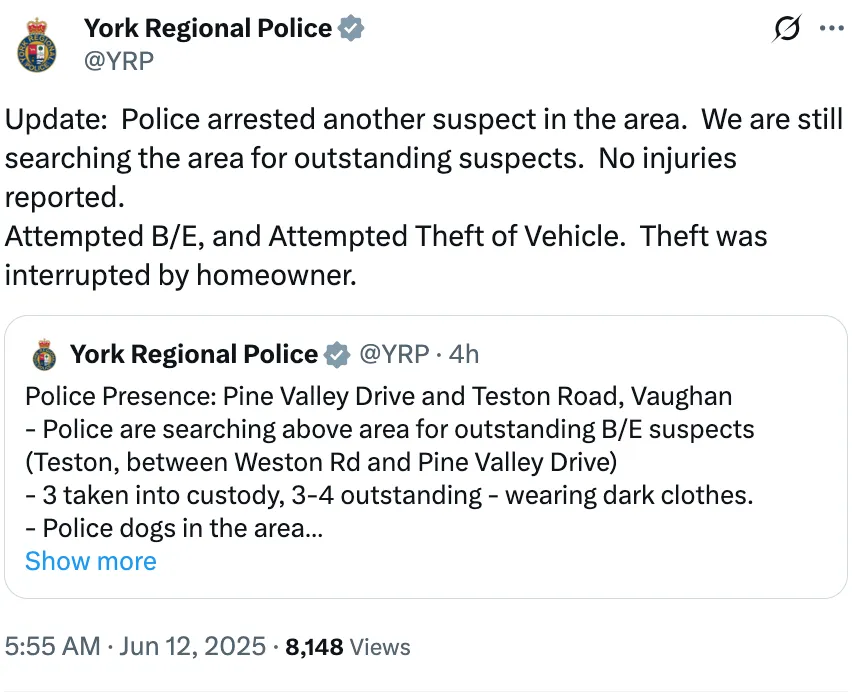Expand the quoted post with Show more

[91, 561]
